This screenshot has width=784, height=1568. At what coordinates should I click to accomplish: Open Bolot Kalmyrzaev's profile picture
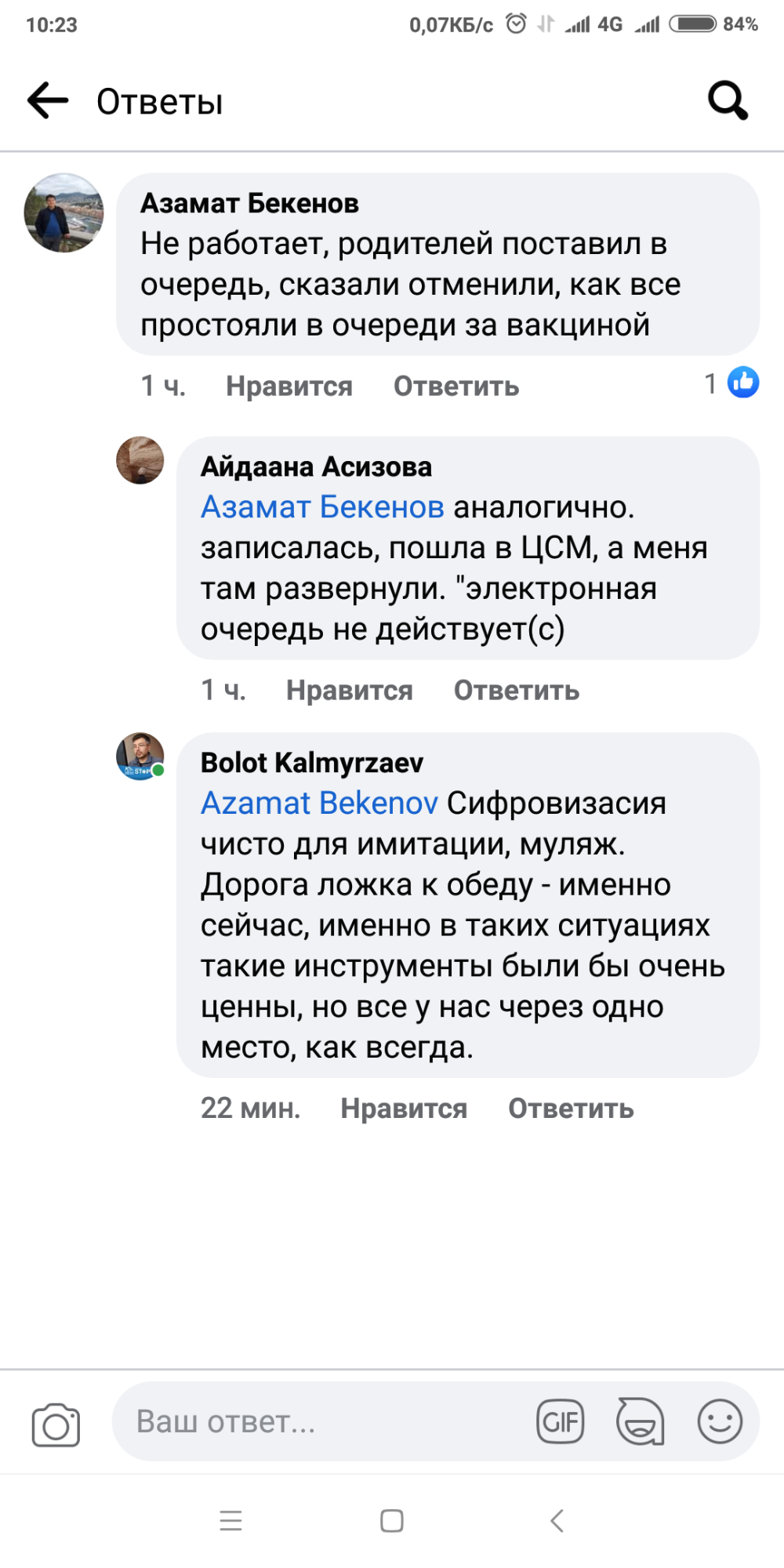[x=140, y=757]
